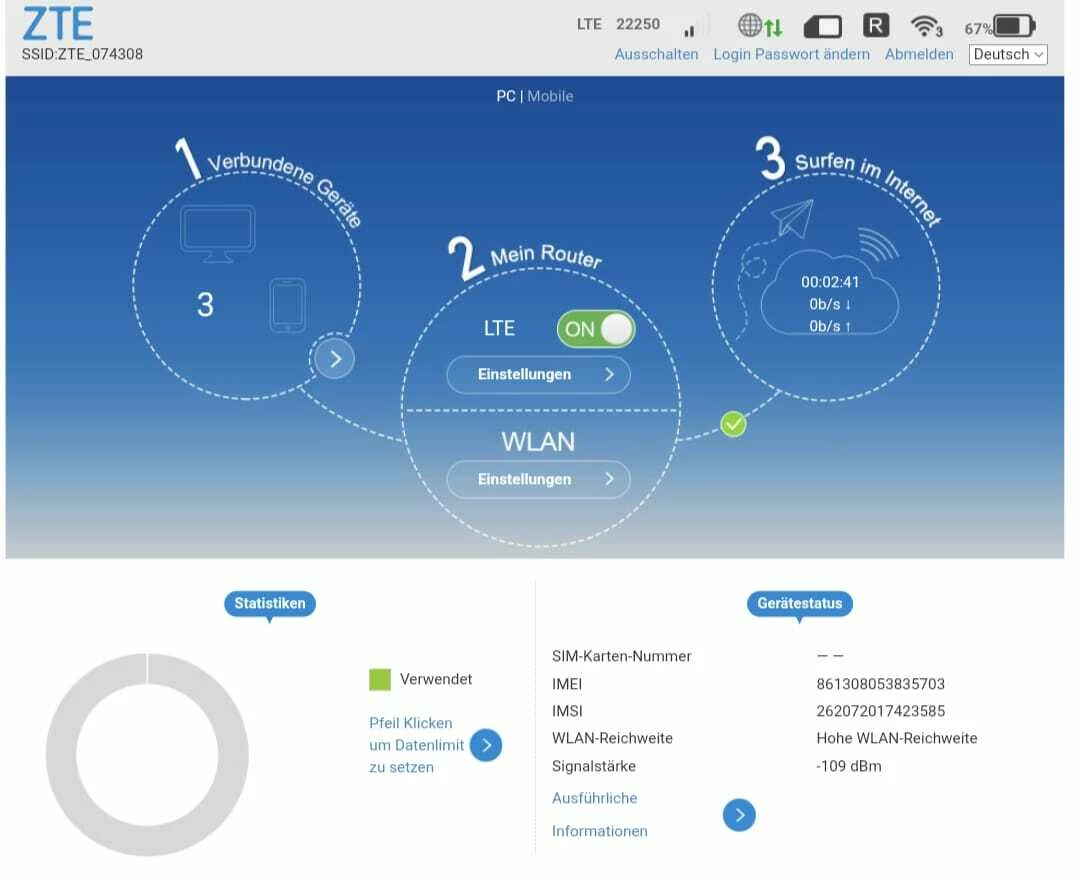1080x885 pixels.
Task: Click the Ausführliche Informationen link
Action: point(599,815)
